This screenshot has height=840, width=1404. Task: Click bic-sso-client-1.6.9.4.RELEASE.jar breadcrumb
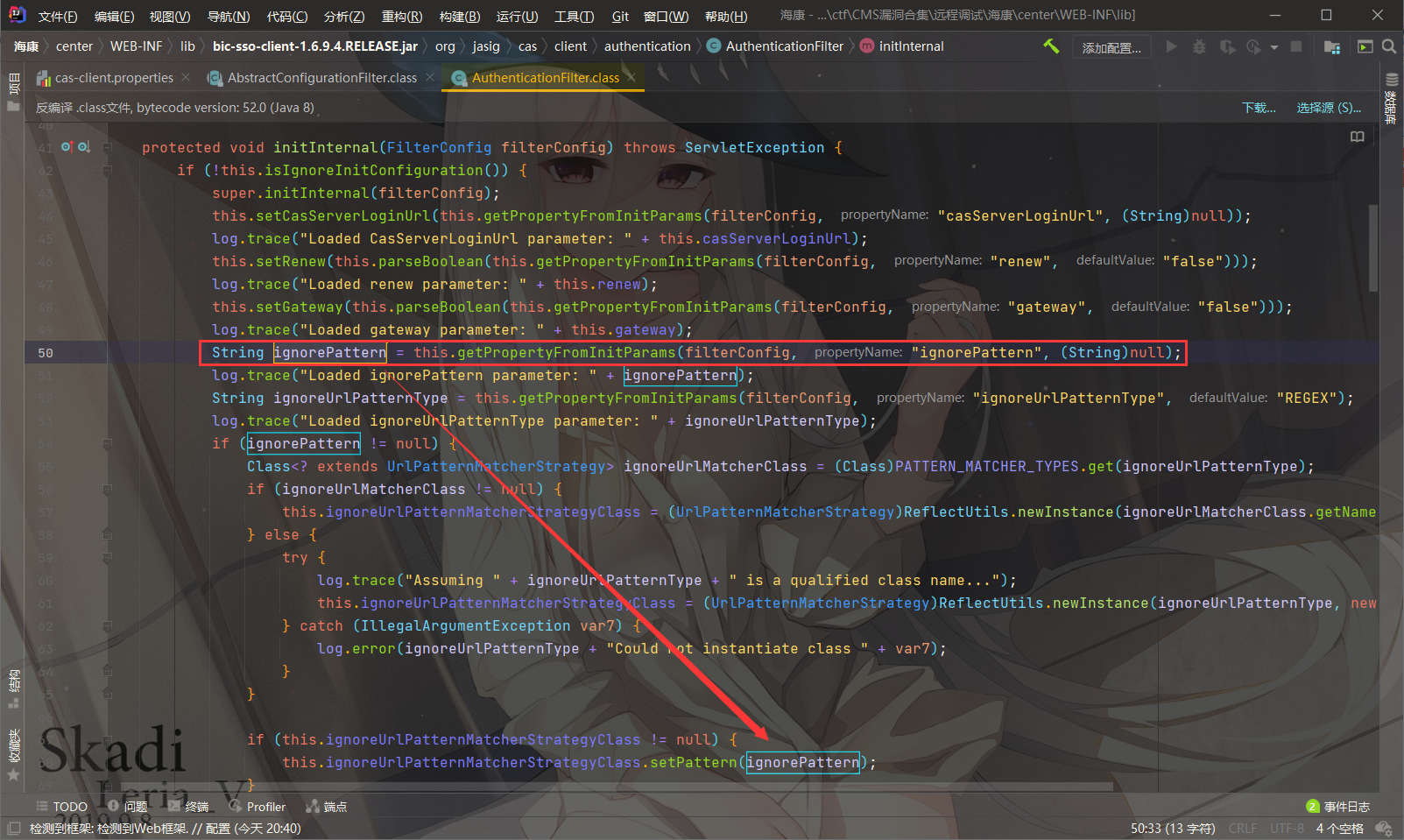[x=315, y=46]
